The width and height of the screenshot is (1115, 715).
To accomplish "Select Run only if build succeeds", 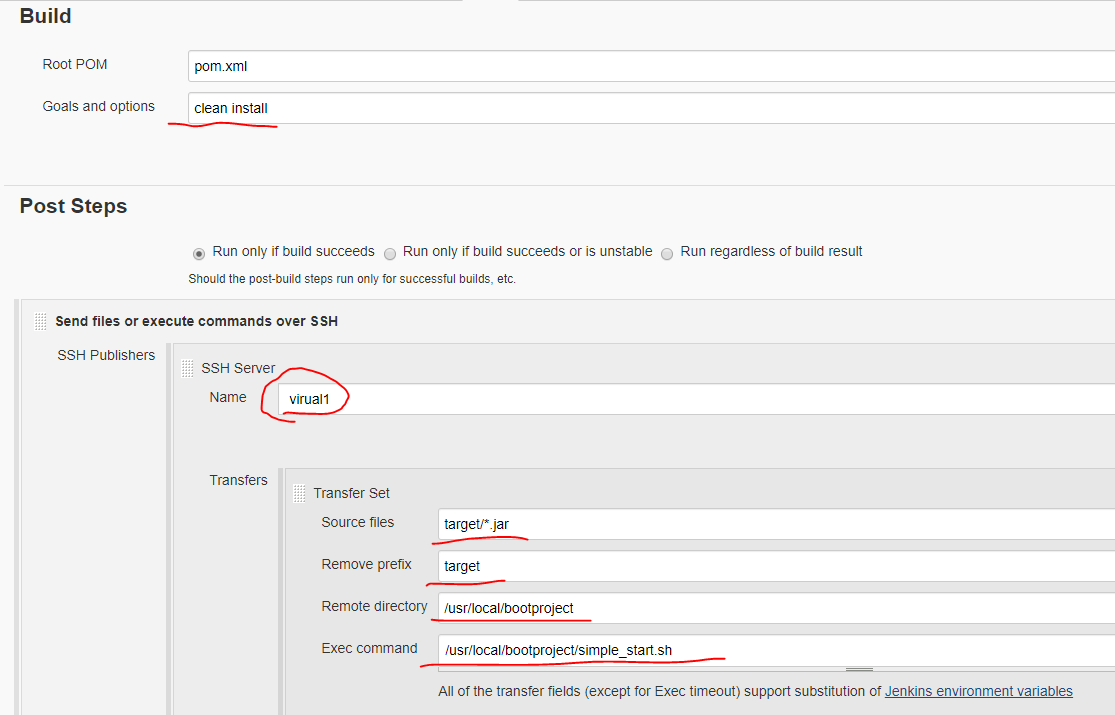I will [x=199, y=253].
